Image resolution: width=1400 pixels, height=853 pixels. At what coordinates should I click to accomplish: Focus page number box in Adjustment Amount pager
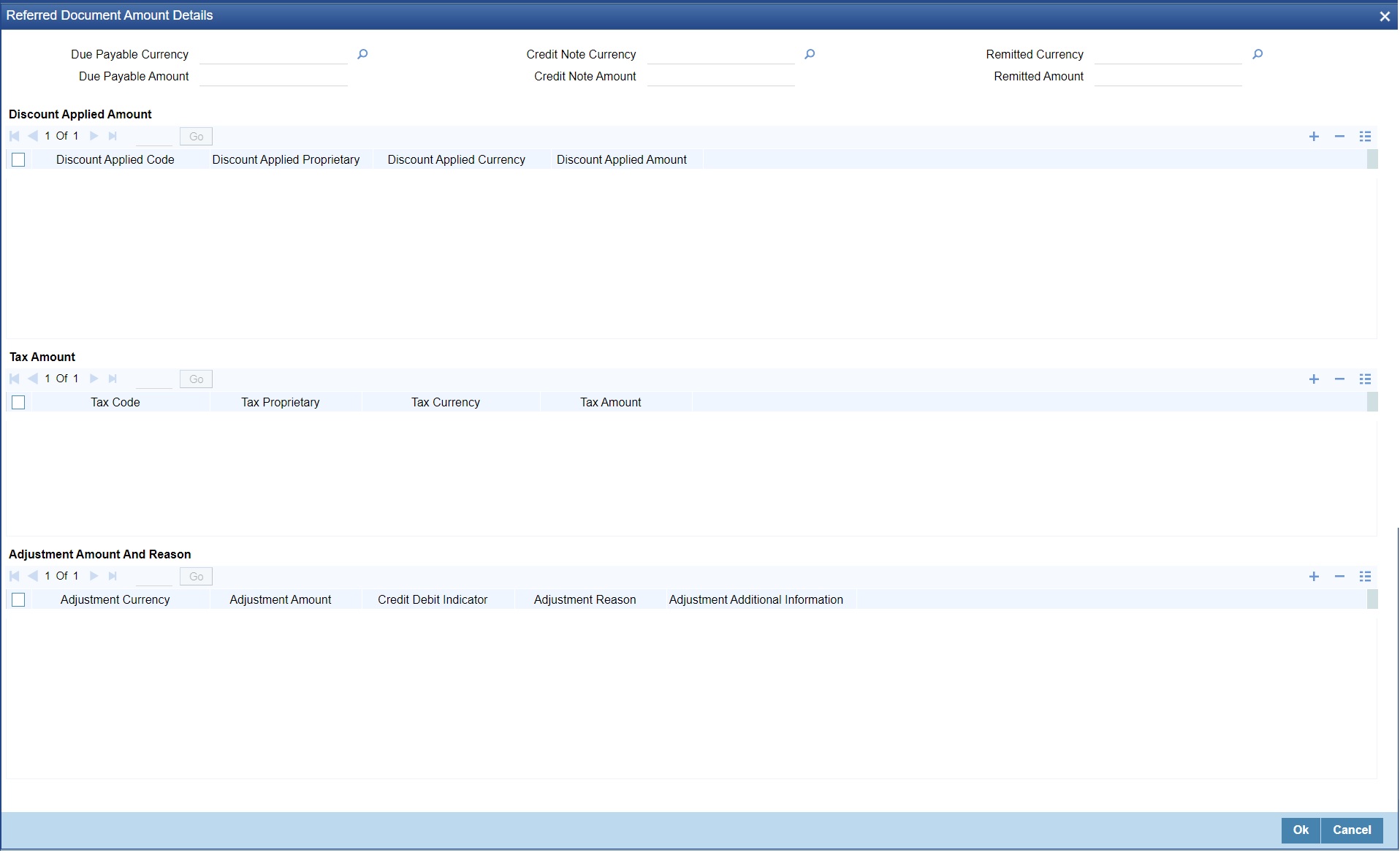(154, 577)
